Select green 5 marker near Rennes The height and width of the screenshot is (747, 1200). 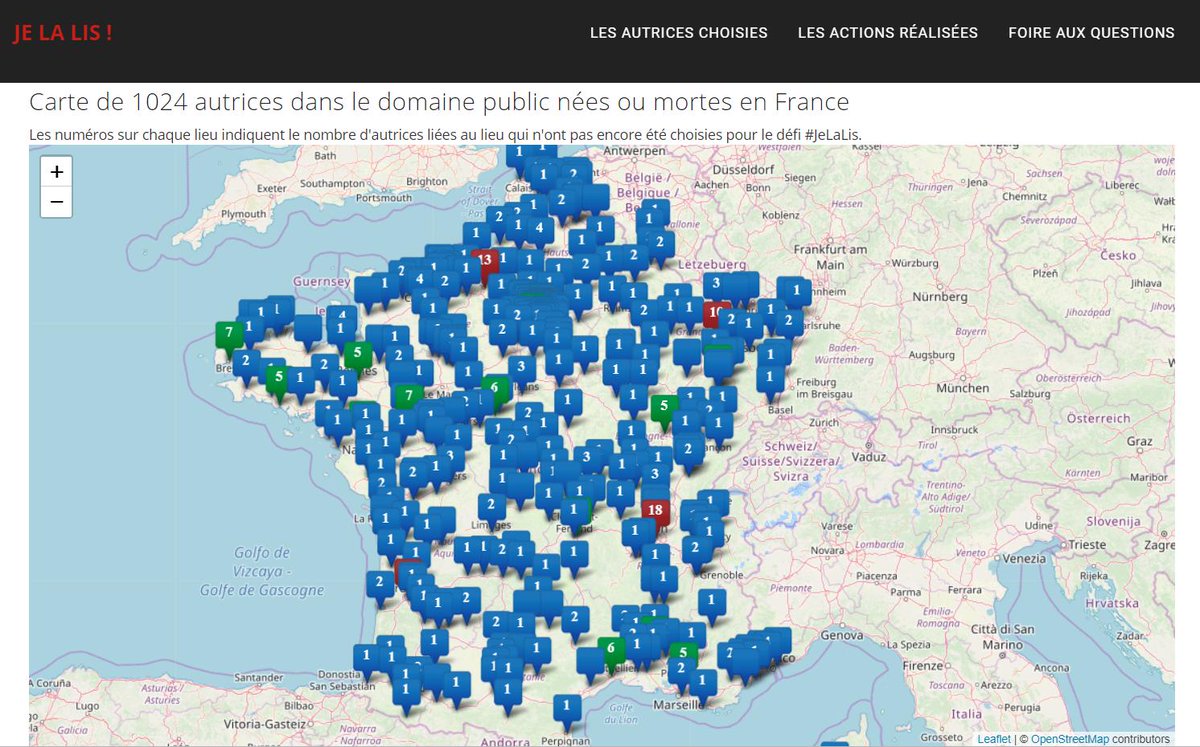357,357
